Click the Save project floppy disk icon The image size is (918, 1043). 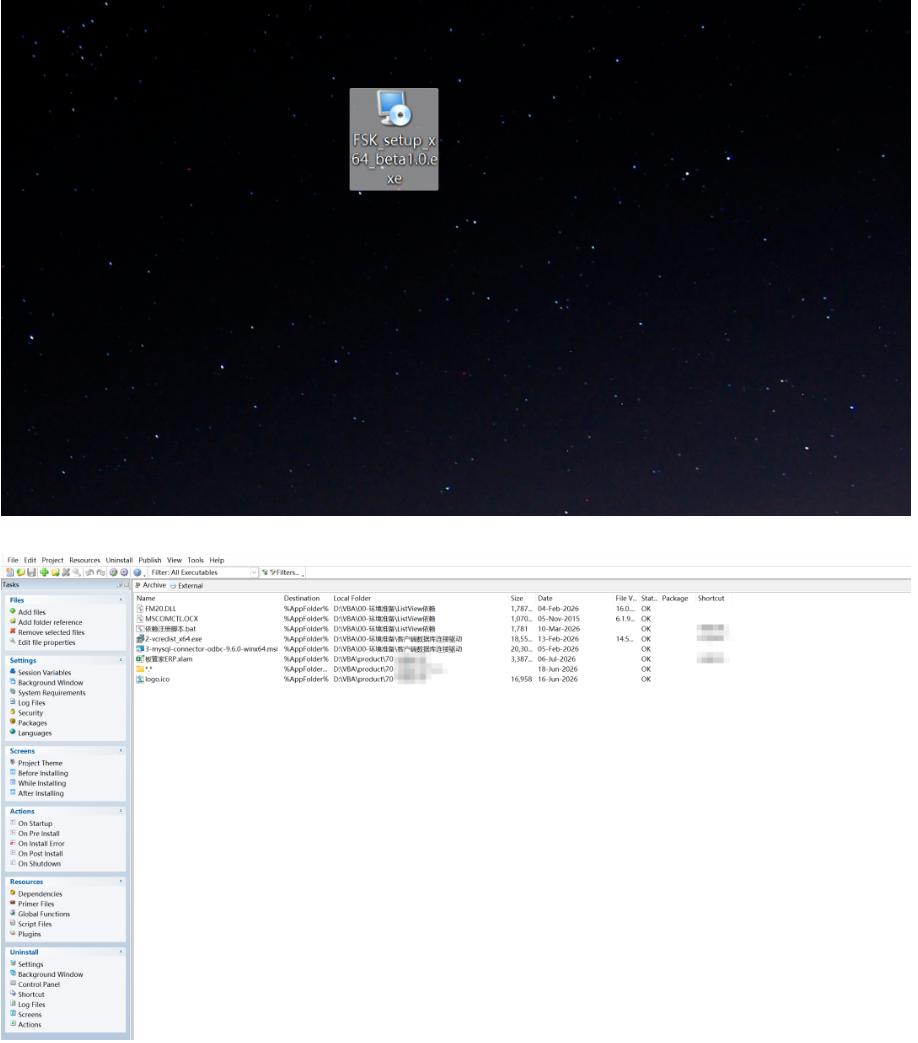tap(31, 572)
